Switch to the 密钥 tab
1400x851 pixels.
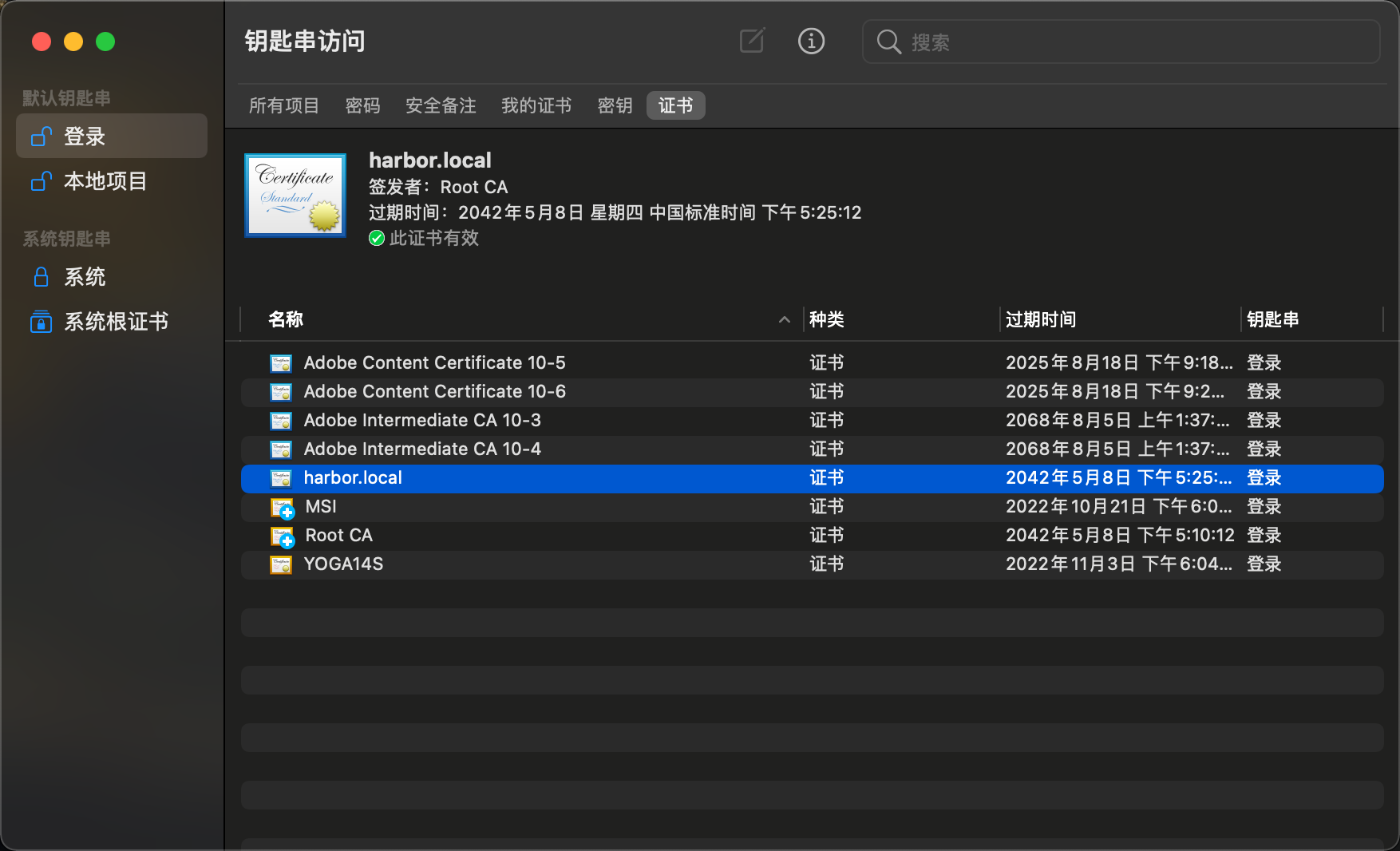(x=615, y=105)
